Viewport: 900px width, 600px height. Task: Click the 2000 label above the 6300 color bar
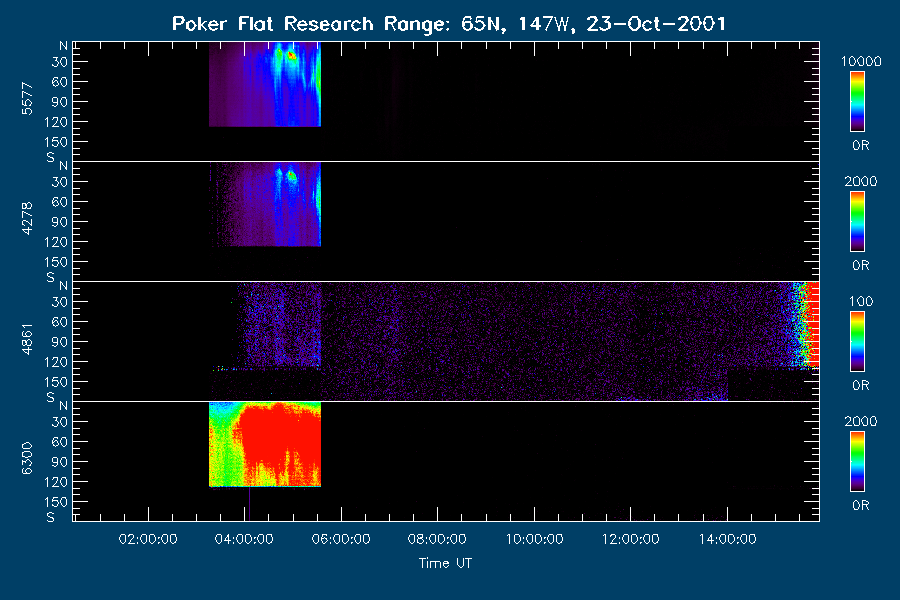[861, 421]
